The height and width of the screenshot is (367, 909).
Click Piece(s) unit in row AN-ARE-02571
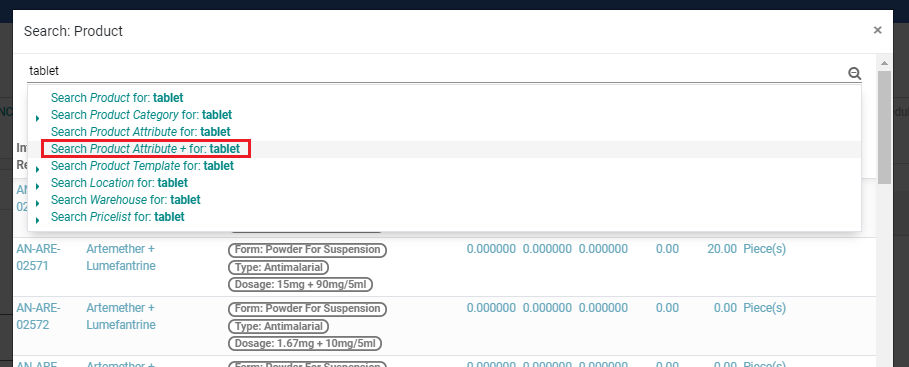pyautogui.click(x=765, y=249)
